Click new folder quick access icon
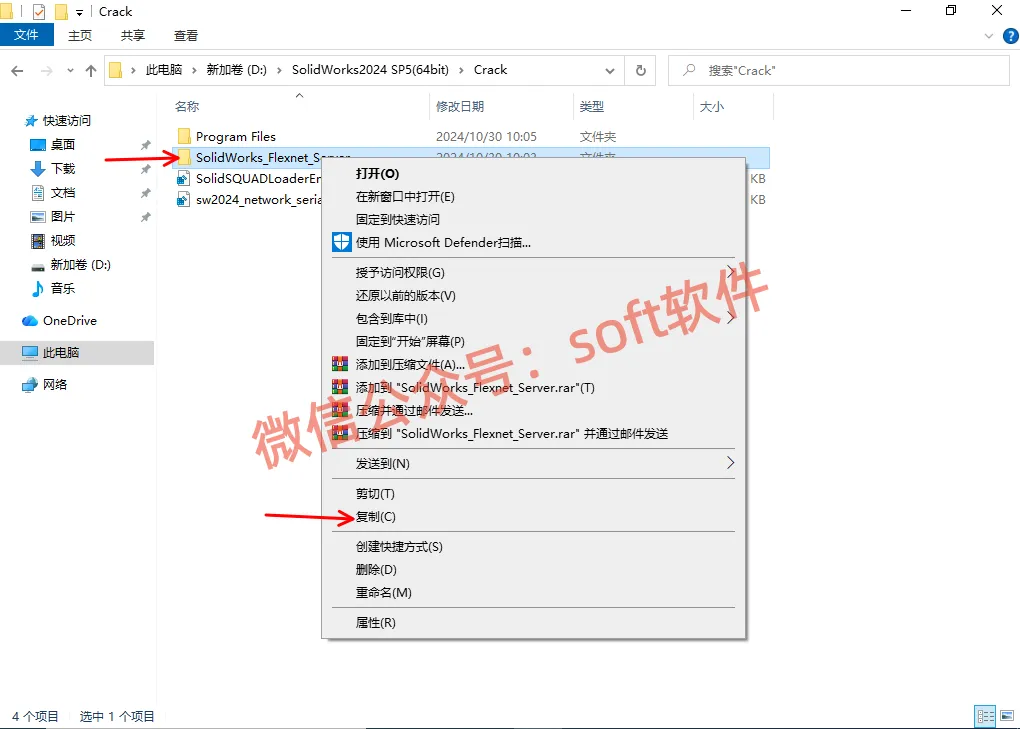This screenshot has height=729, width=1020. pyautogui.click(x=61, y=11)
